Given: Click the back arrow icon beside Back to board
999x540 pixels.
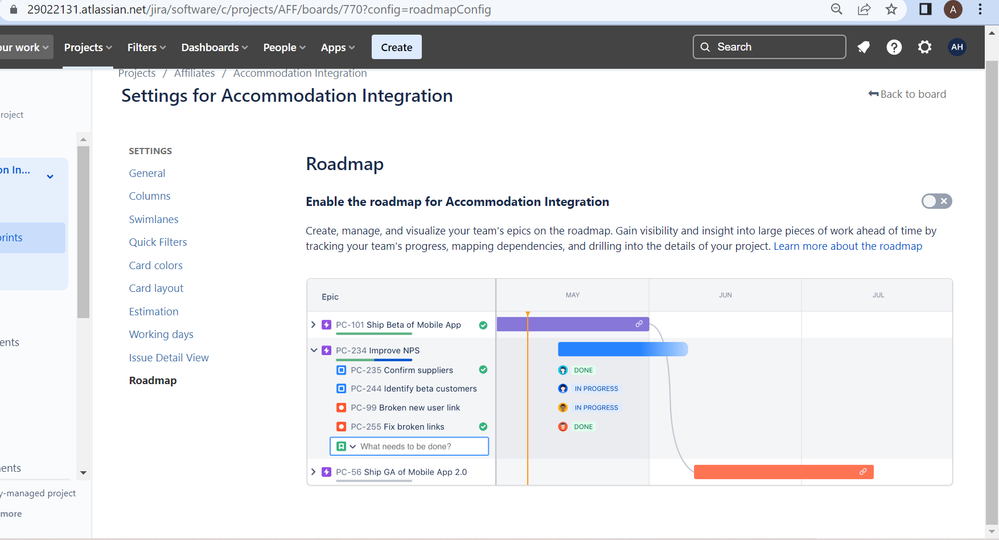Looking at the screenshot, I should point(873,94).
